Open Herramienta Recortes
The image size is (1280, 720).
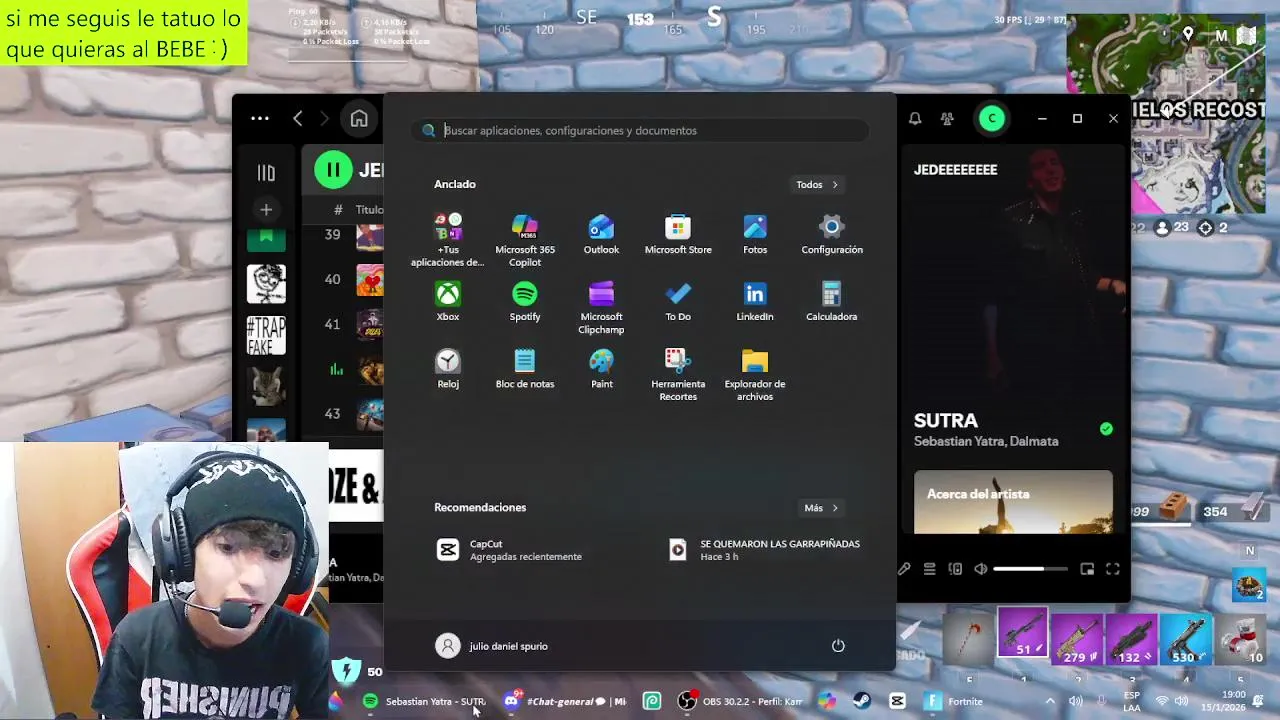(678, 375)
